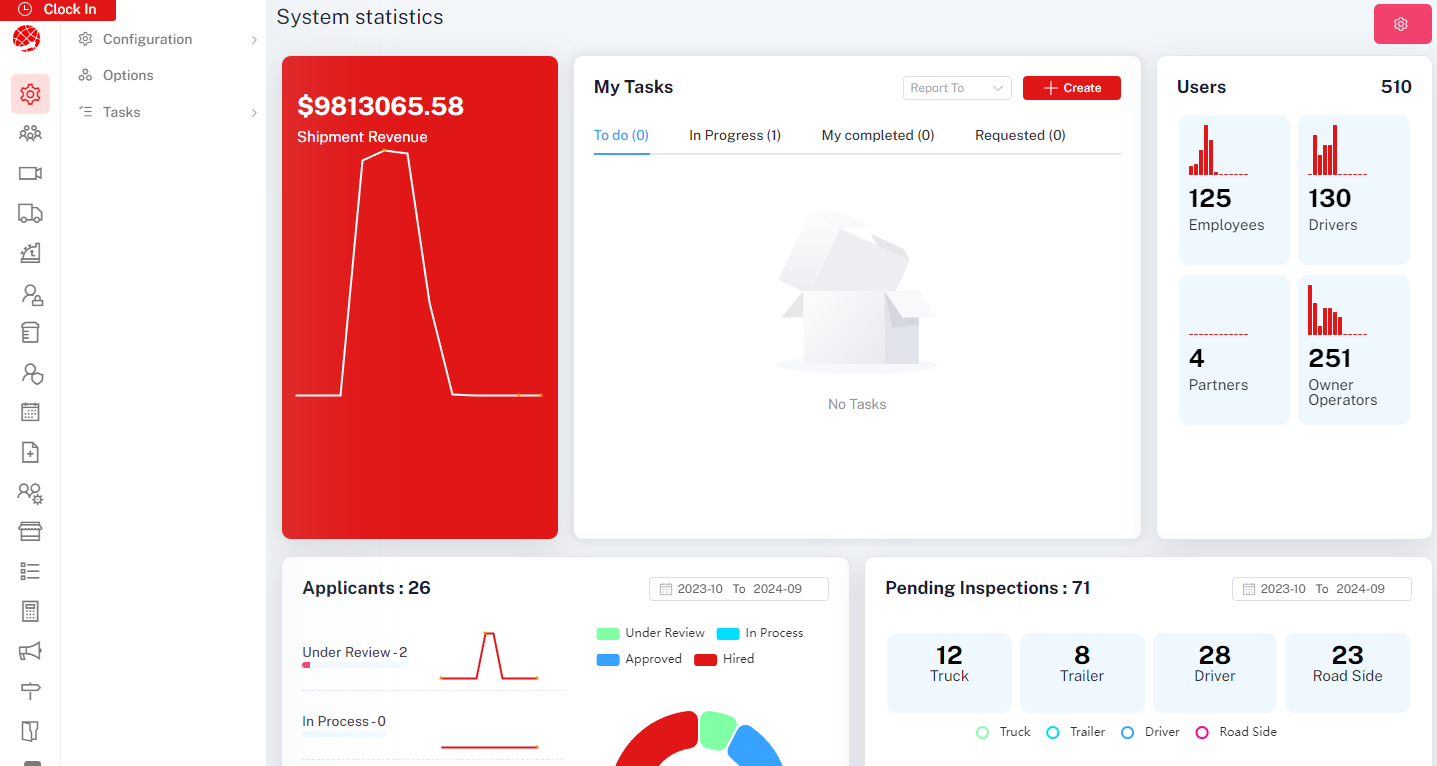This screenshot has width=1437, height=766.
Task: Click the Create task button
Action: point(1071,88)
